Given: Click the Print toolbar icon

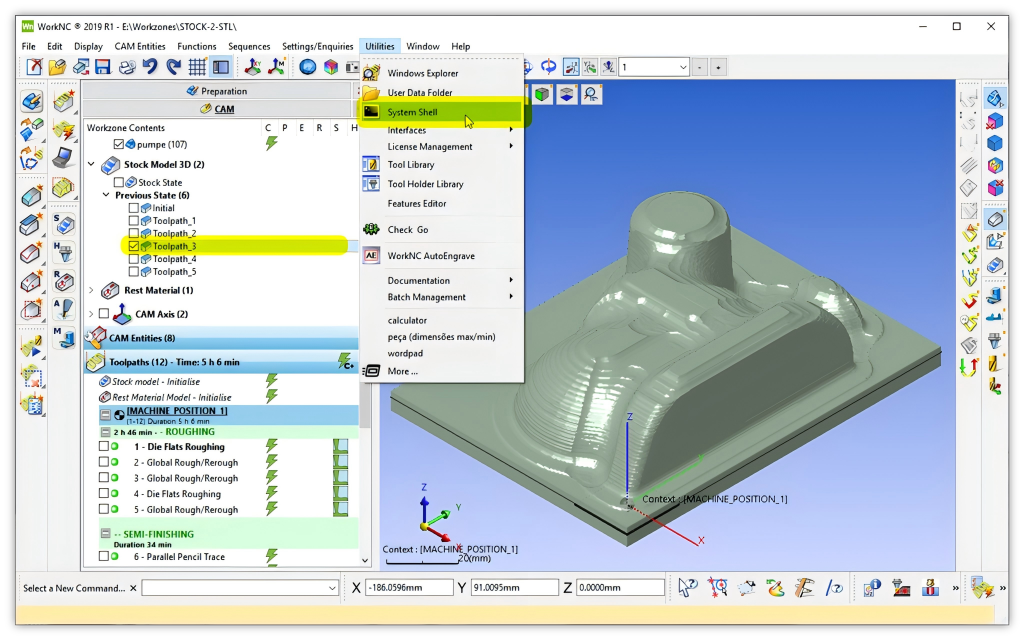Looking at the screenshot, I should (127, 67).
